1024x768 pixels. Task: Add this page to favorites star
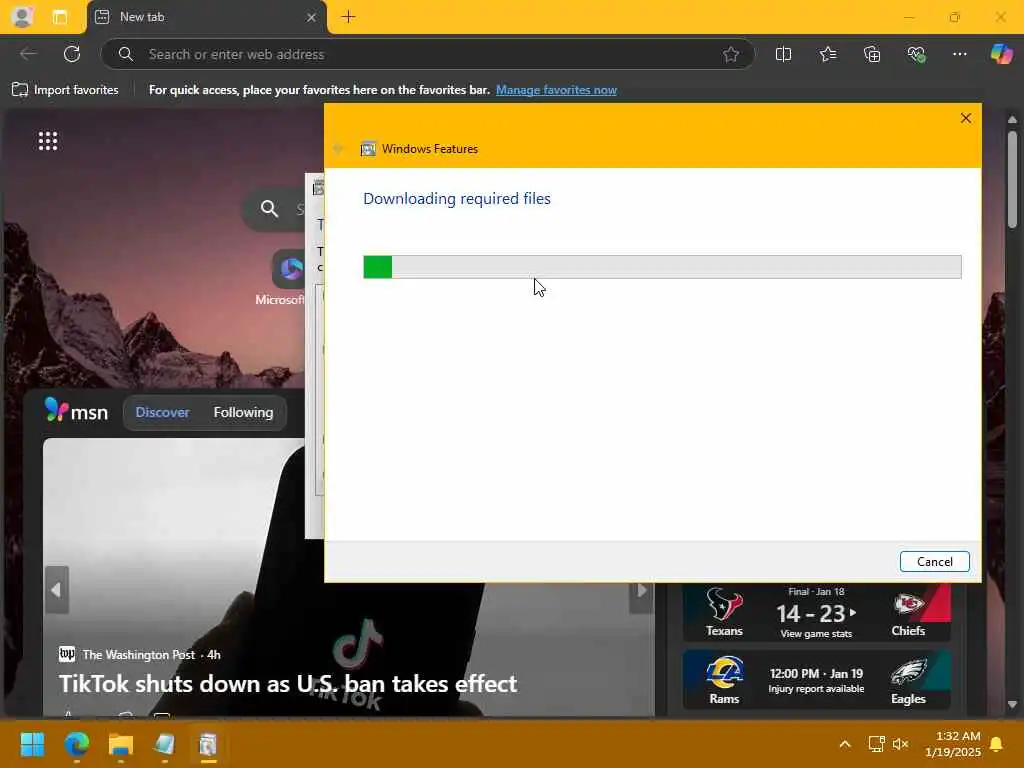(731, 54)
